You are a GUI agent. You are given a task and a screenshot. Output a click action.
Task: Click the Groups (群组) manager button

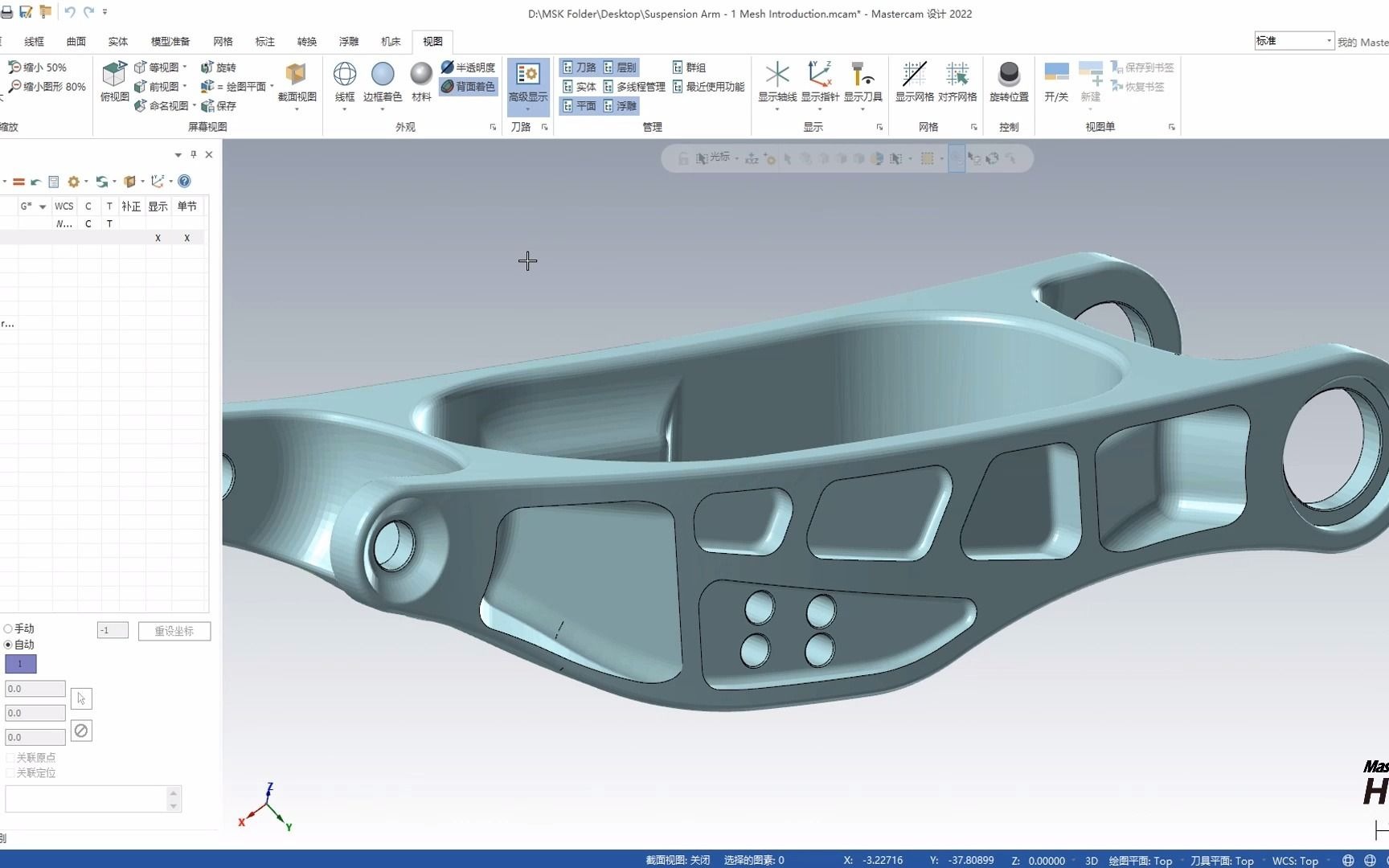(690, 68)
